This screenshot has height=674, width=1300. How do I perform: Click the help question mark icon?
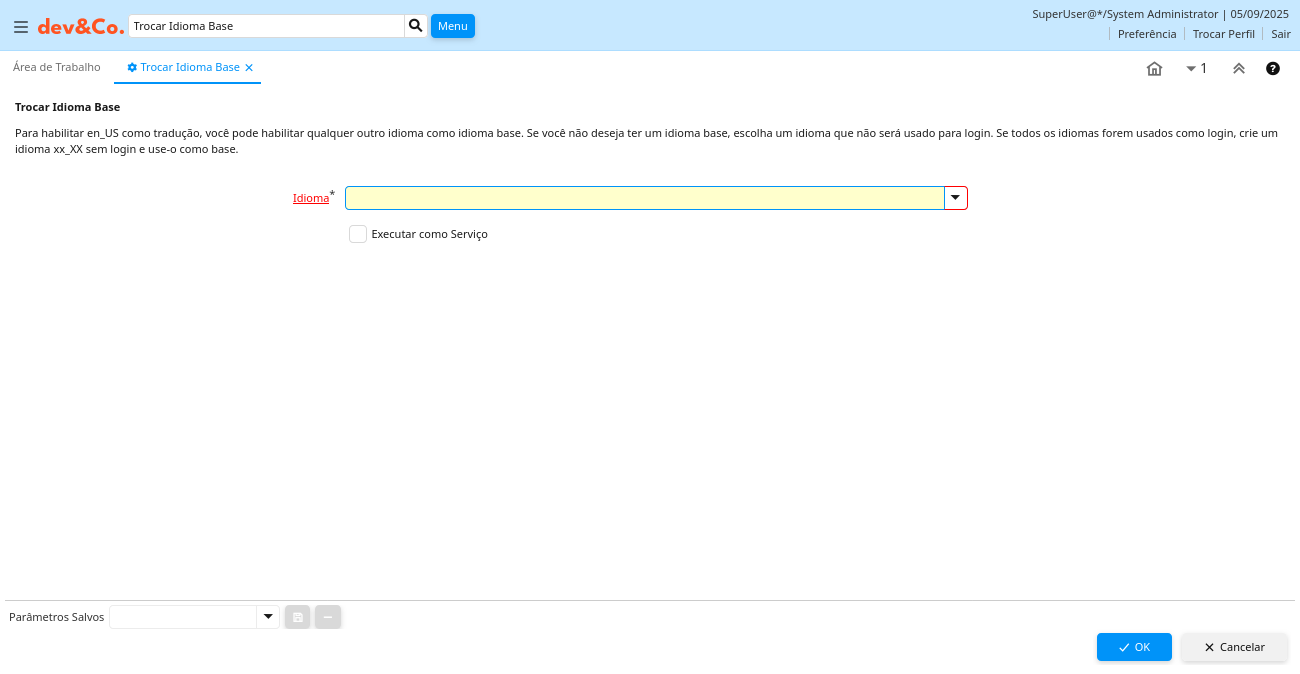pyautogui.click(x=1273, y=69)
